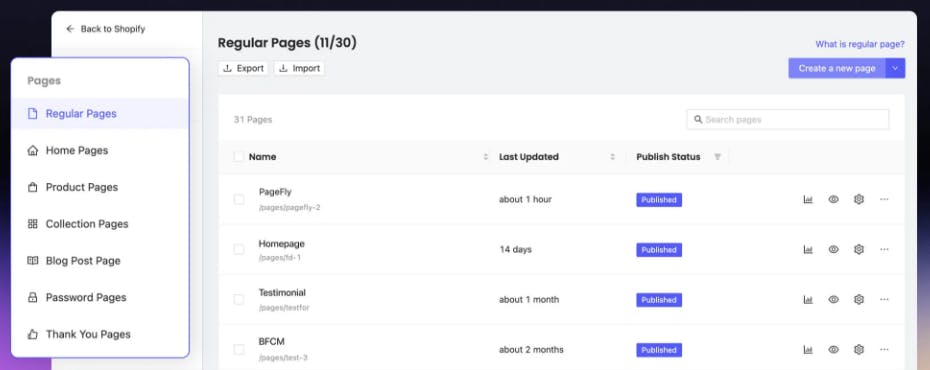Tick the checkbox for Testimonial row

[x=238, y=299]
